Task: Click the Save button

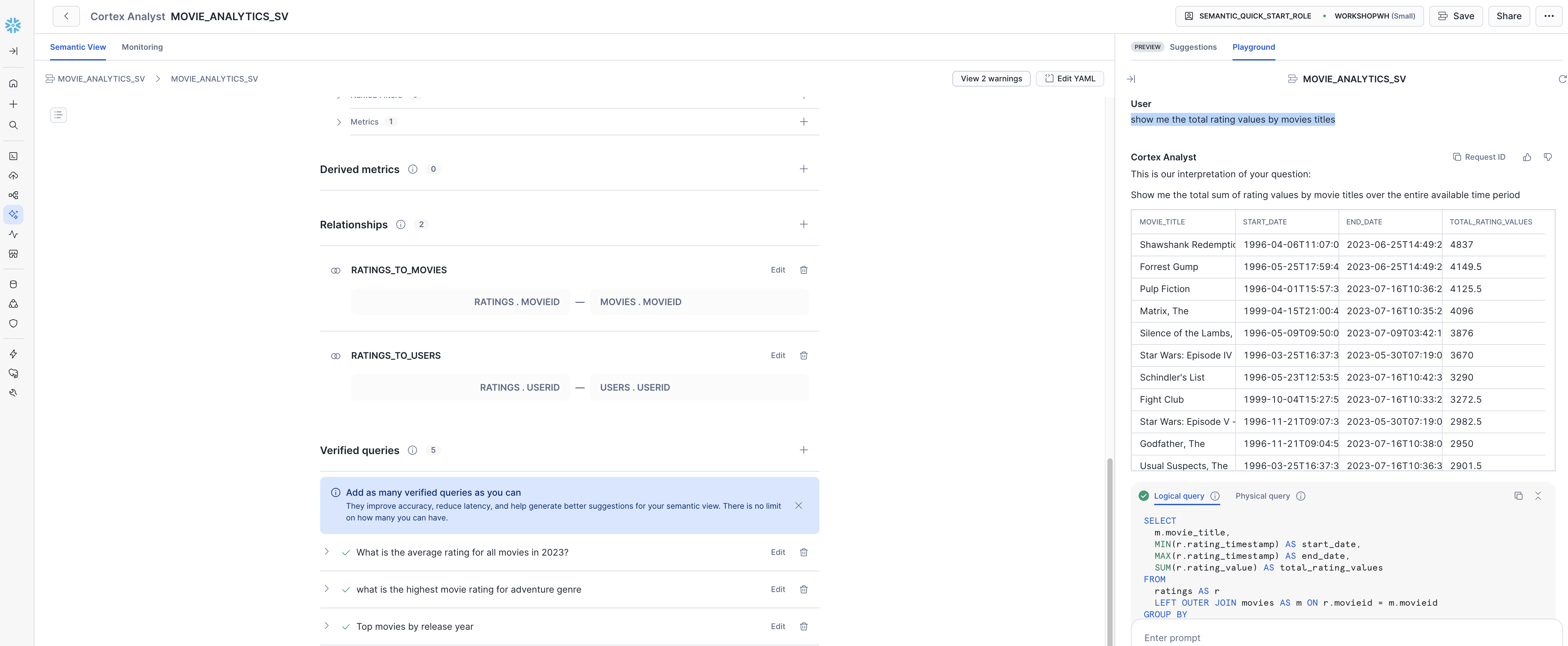Action: [1456, 16]
